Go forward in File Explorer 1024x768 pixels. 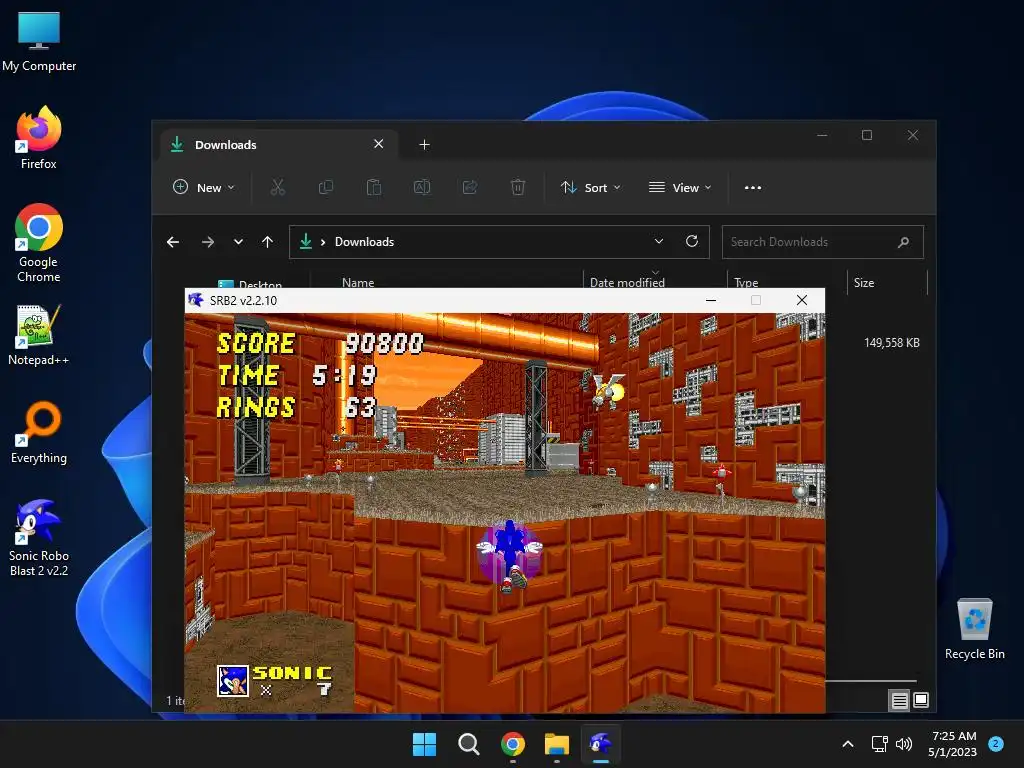coord(208,242)
